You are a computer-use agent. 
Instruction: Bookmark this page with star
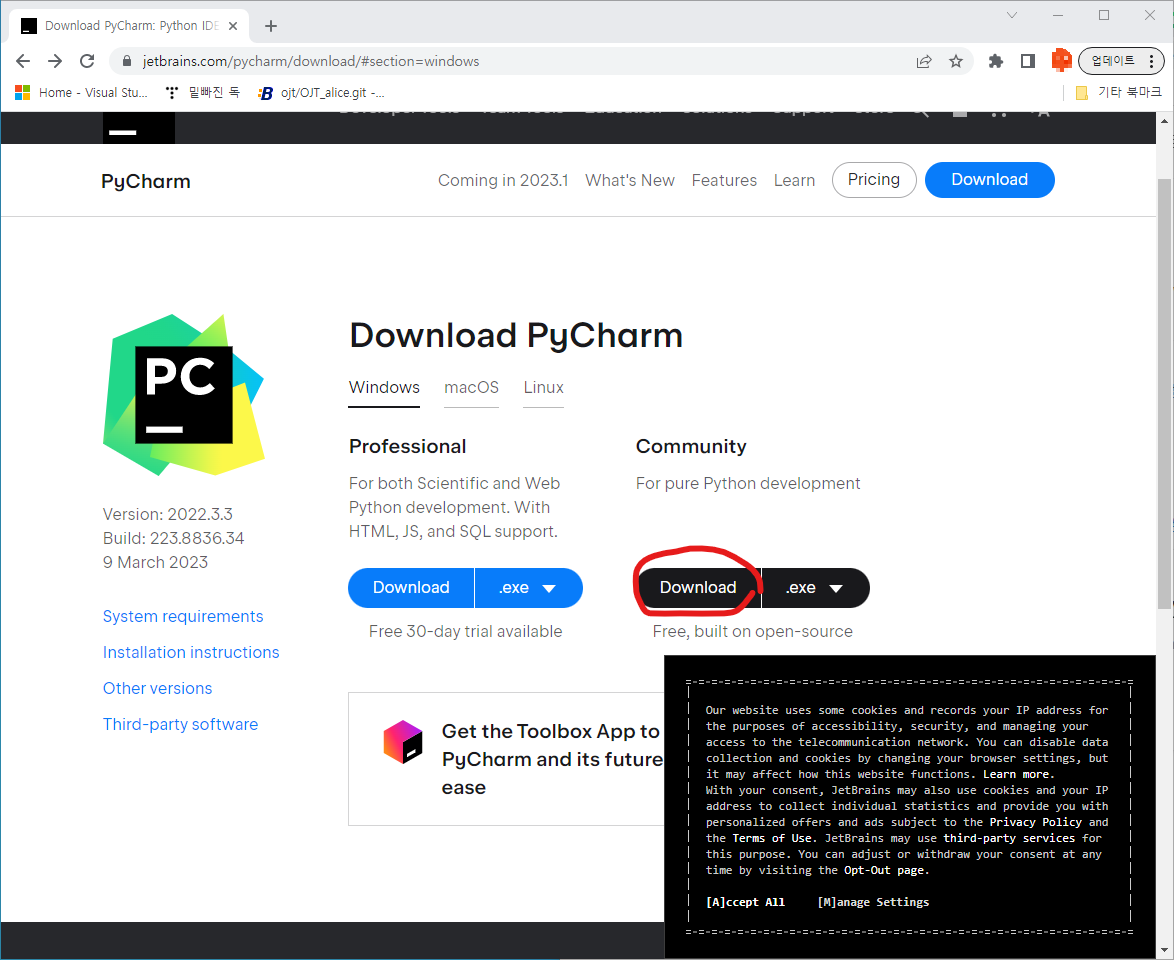[x=956, y=61]
